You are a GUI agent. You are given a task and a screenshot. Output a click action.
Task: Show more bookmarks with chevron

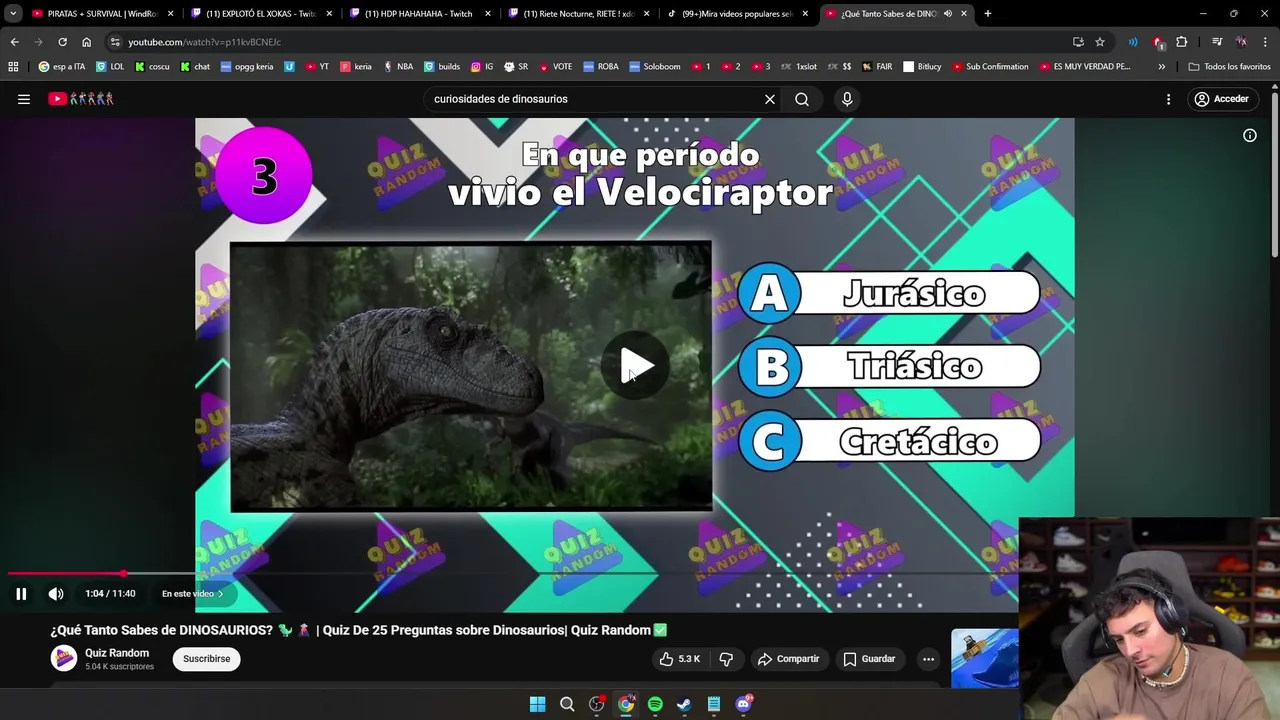point(1161,67)
